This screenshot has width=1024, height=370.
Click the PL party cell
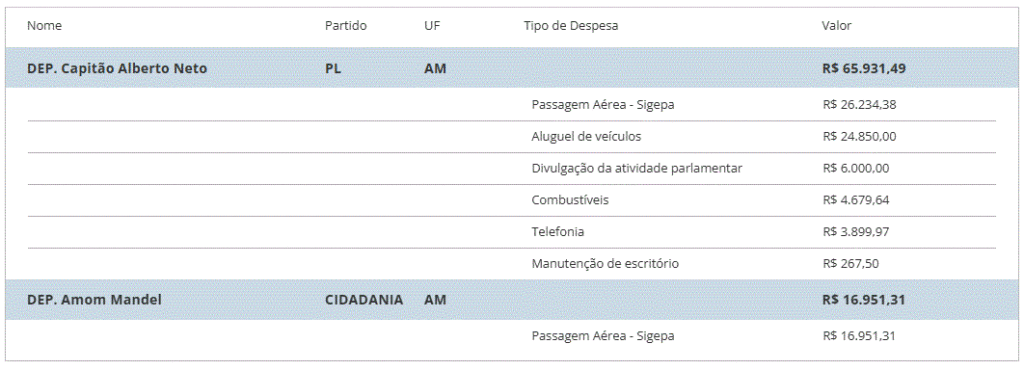(x=333, y=68)
